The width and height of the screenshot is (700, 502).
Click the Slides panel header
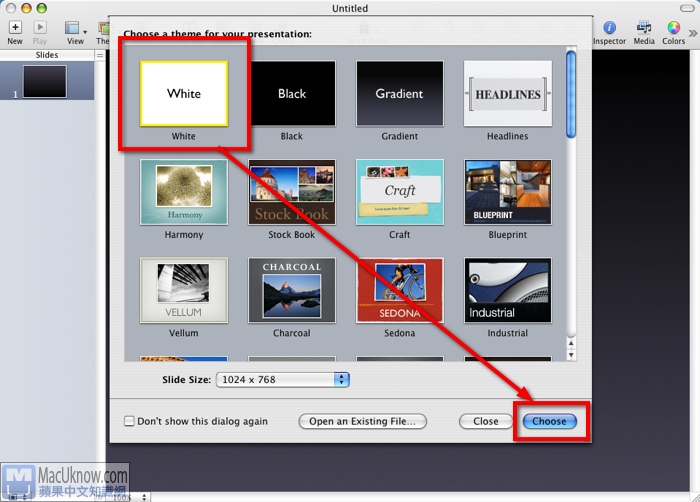[47, 55]
